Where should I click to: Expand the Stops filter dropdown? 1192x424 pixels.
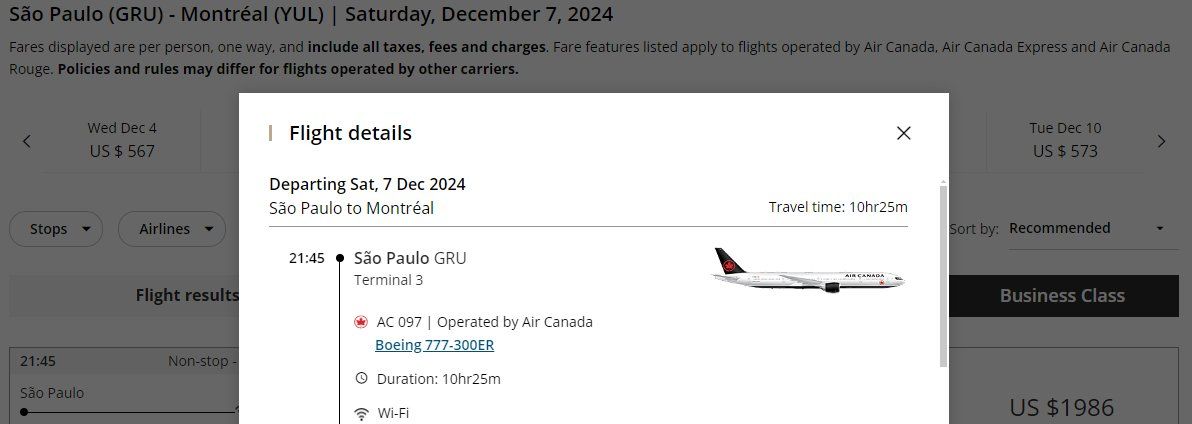pyautogui.click(x=56, y=229)
